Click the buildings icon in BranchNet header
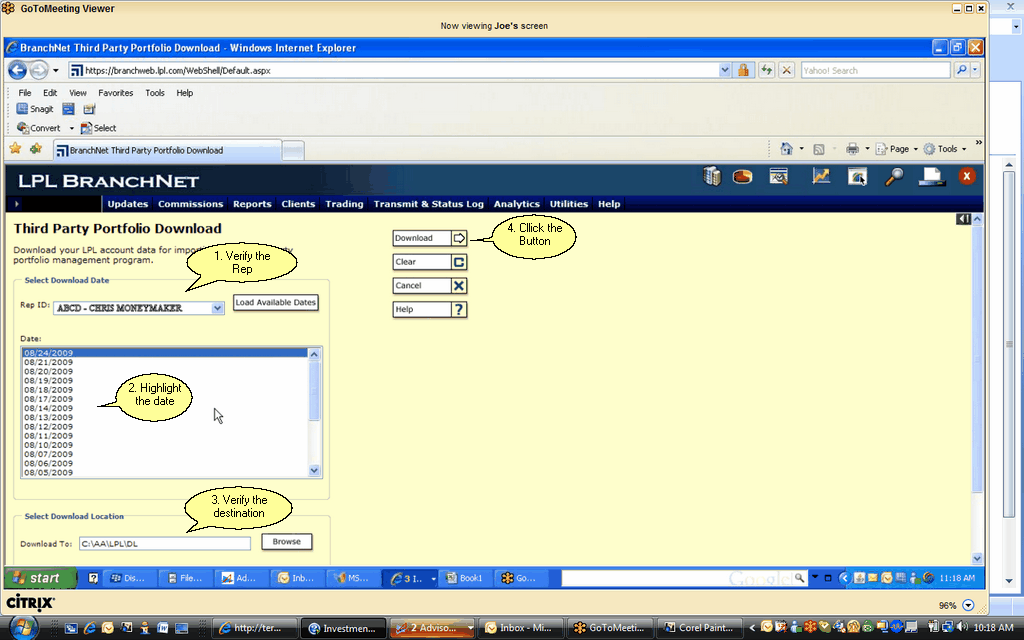This screenshot has height=640, width=1024. point(712,177)
